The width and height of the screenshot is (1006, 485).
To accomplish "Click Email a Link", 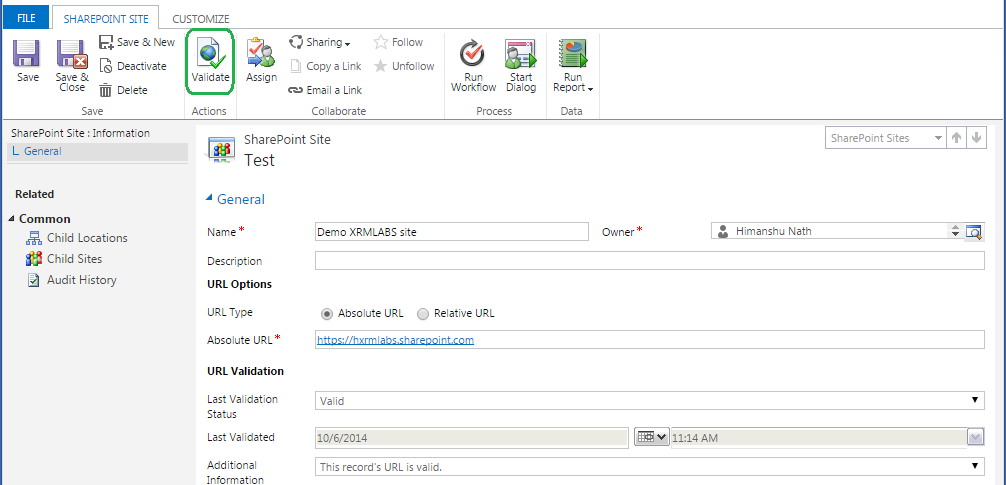I will point(325,90).
